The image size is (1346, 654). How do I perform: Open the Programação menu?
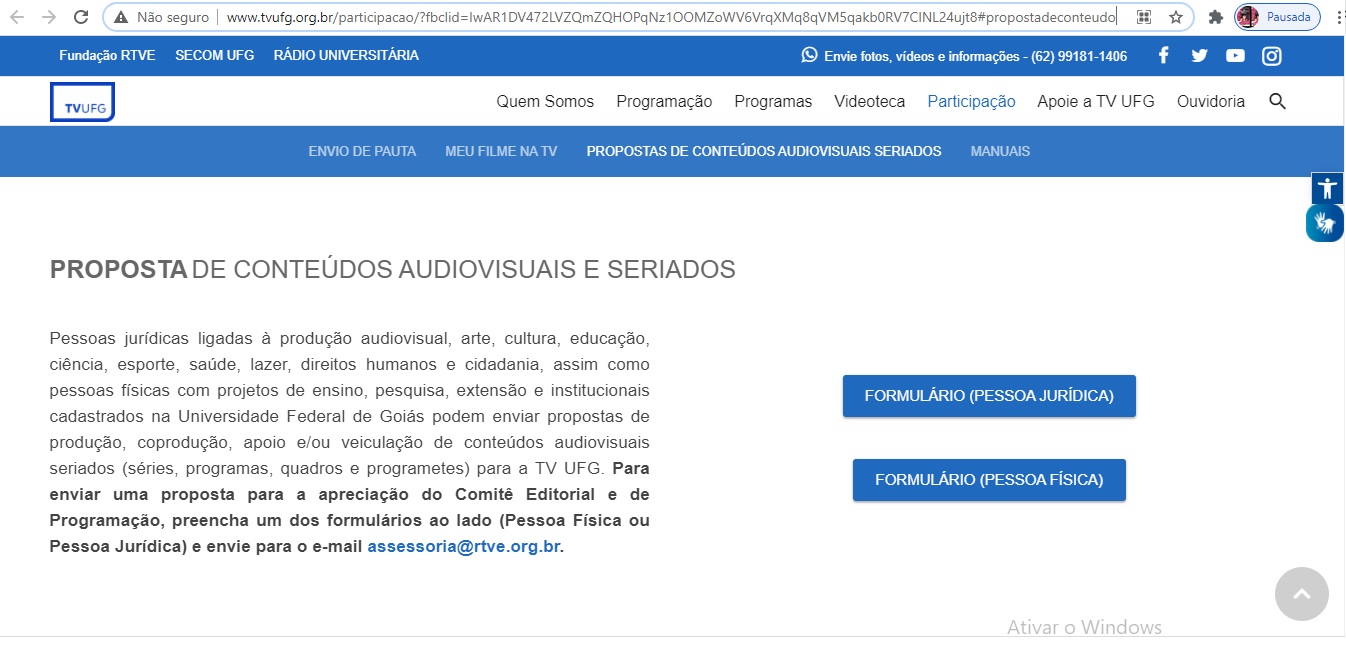[664, 101]
